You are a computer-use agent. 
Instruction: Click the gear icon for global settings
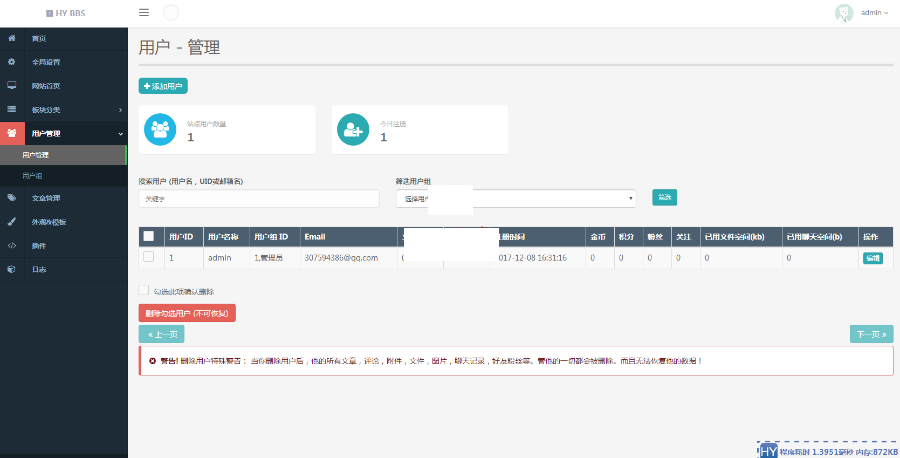coord(11,62)
